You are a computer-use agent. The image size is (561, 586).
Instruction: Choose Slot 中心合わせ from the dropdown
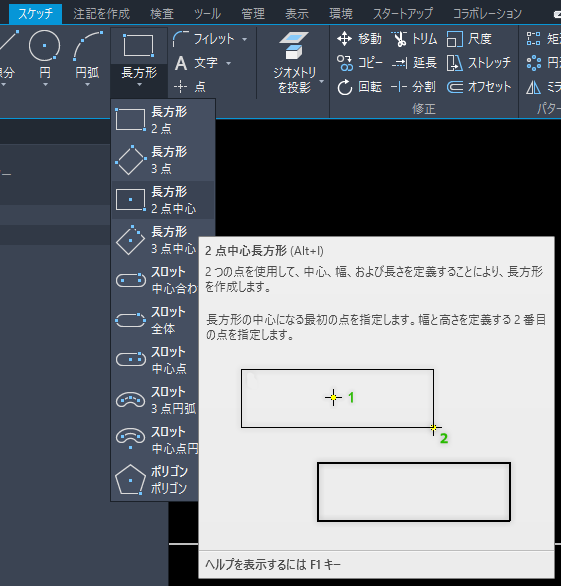(155, 280)
